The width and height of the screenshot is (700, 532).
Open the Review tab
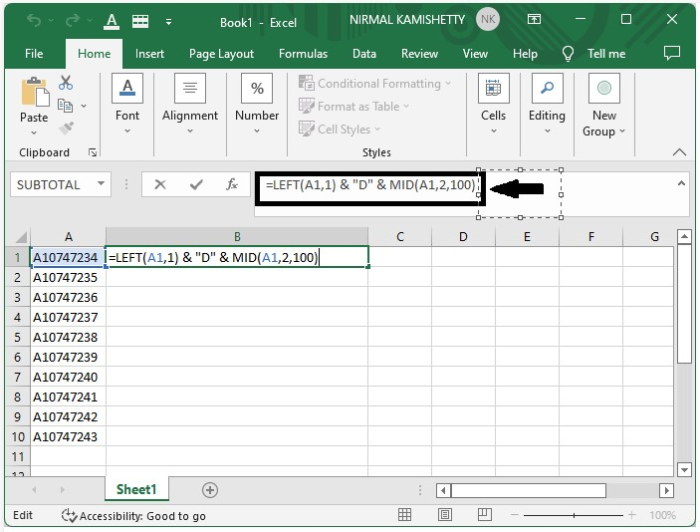pyautogui.click(x=419, y=54)
